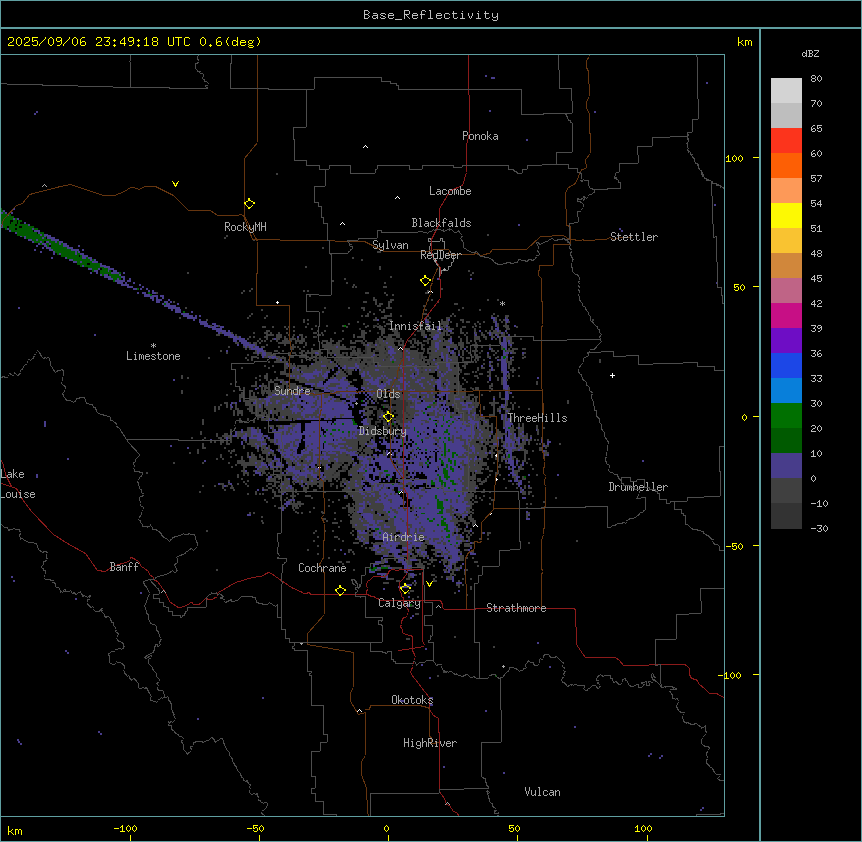Click the RedDeer city label
Screen dimensions: 862x842
pyautogui.click(x=440, y=255)
